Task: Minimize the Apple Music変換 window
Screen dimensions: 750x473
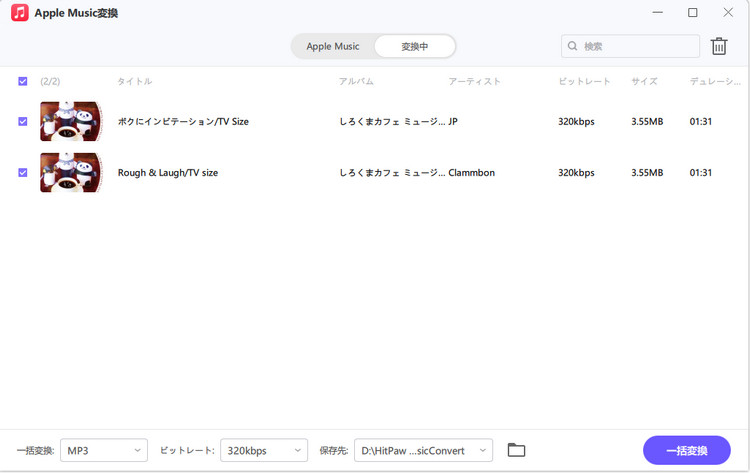Action: [x=658, y=12]
